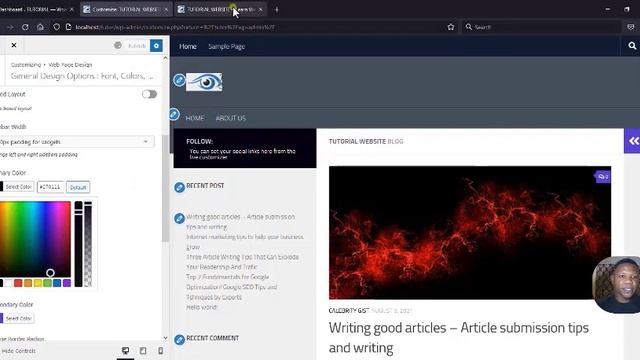640x360 pixels.
Task: Open the CELEBRITY GIST category link
Action: 349,311
